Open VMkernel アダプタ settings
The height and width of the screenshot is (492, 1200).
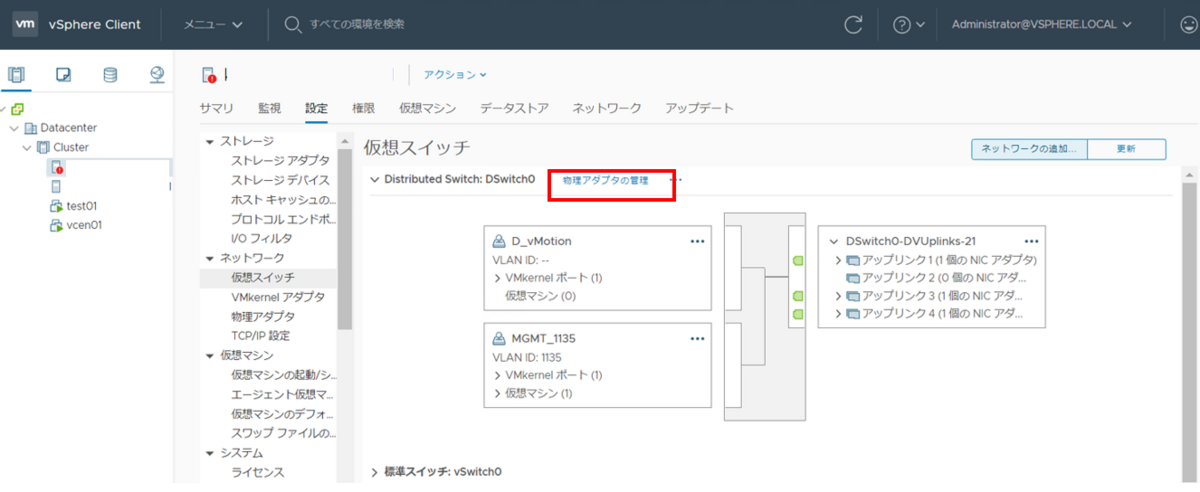[x=277, y=297]
